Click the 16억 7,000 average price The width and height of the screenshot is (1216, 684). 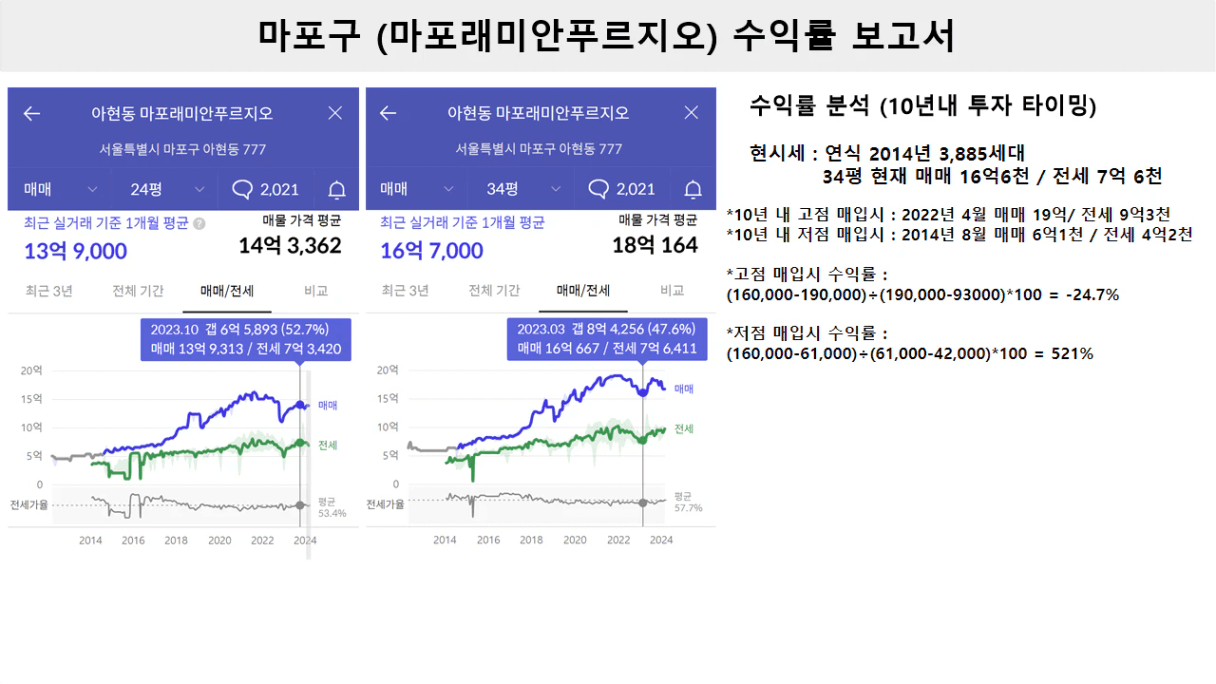[x=432, y=251]
